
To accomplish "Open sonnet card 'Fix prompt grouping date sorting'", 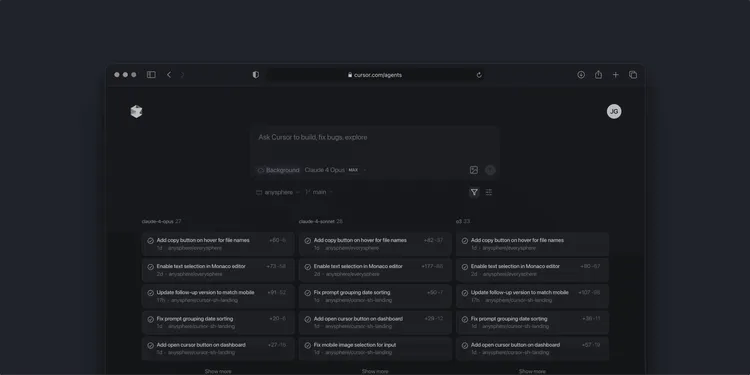I will click(x=375, y=296).
